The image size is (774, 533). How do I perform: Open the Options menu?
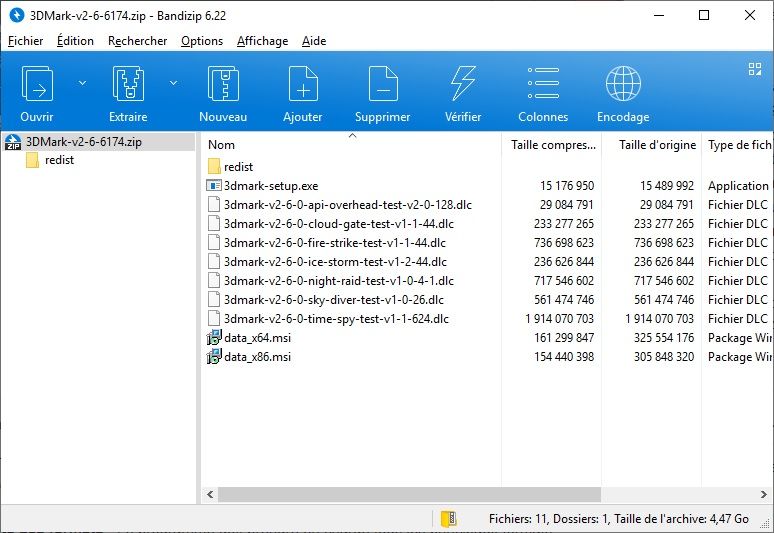tap(202, 41)
